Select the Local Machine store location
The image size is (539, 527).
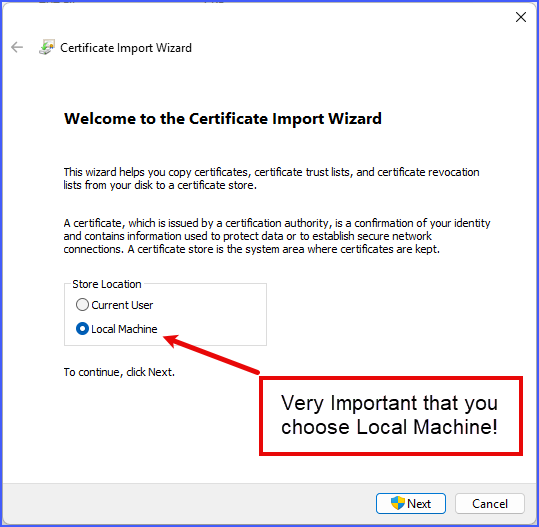117,329
